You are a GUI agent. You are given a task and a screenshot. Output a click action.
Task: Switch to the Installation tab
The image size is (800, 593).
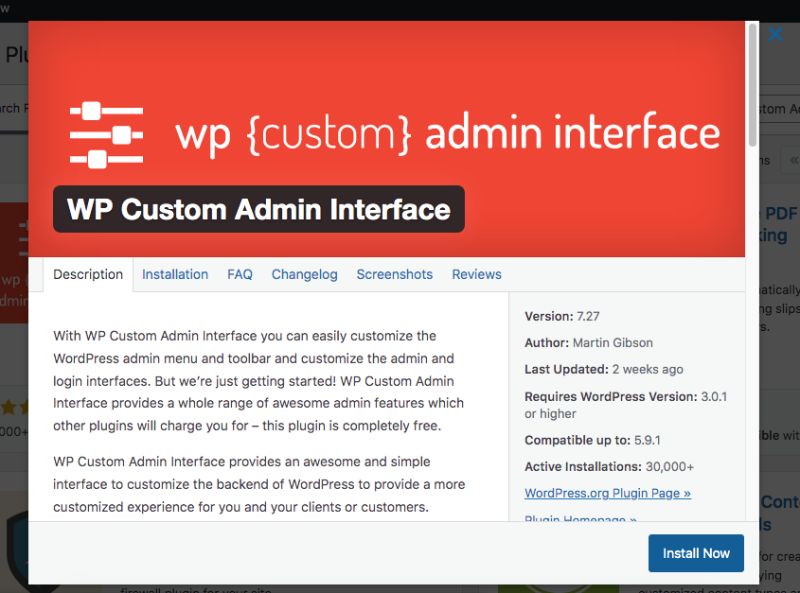pyautogui.click(x=175, y=274)
